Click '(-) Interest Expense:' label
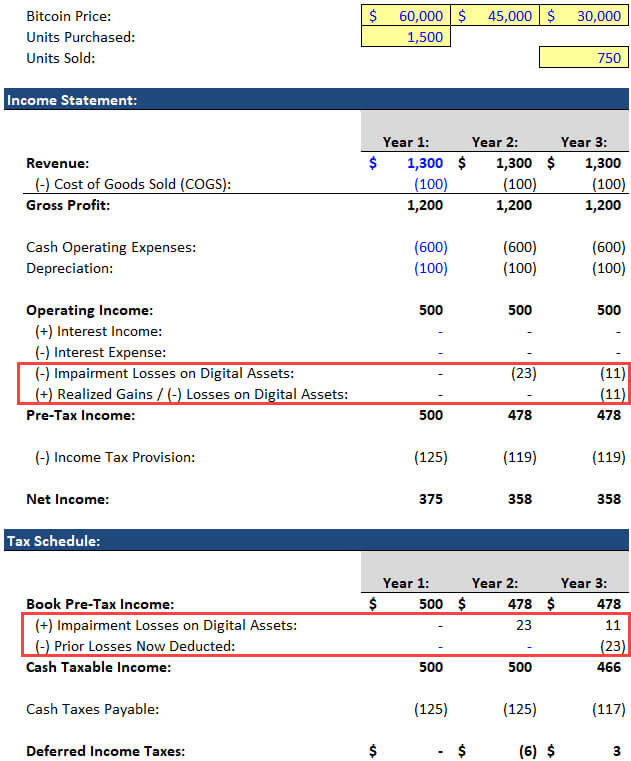The width and height of the screenshot is (631, 761). tap(100, 352)
